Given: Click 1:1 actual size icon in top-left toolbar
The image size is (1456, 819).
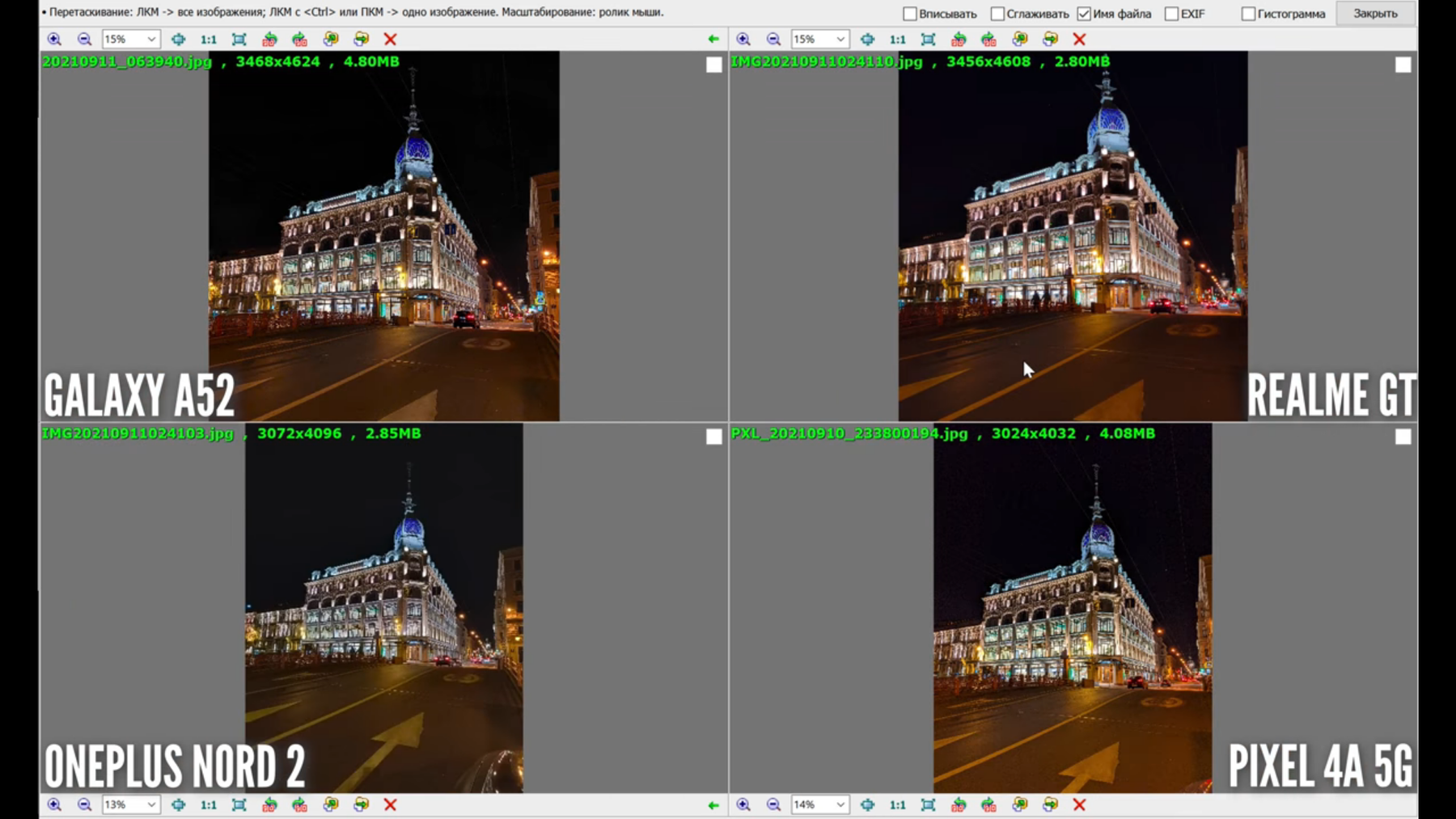Looking at the screenshot, I should [208, 39].
